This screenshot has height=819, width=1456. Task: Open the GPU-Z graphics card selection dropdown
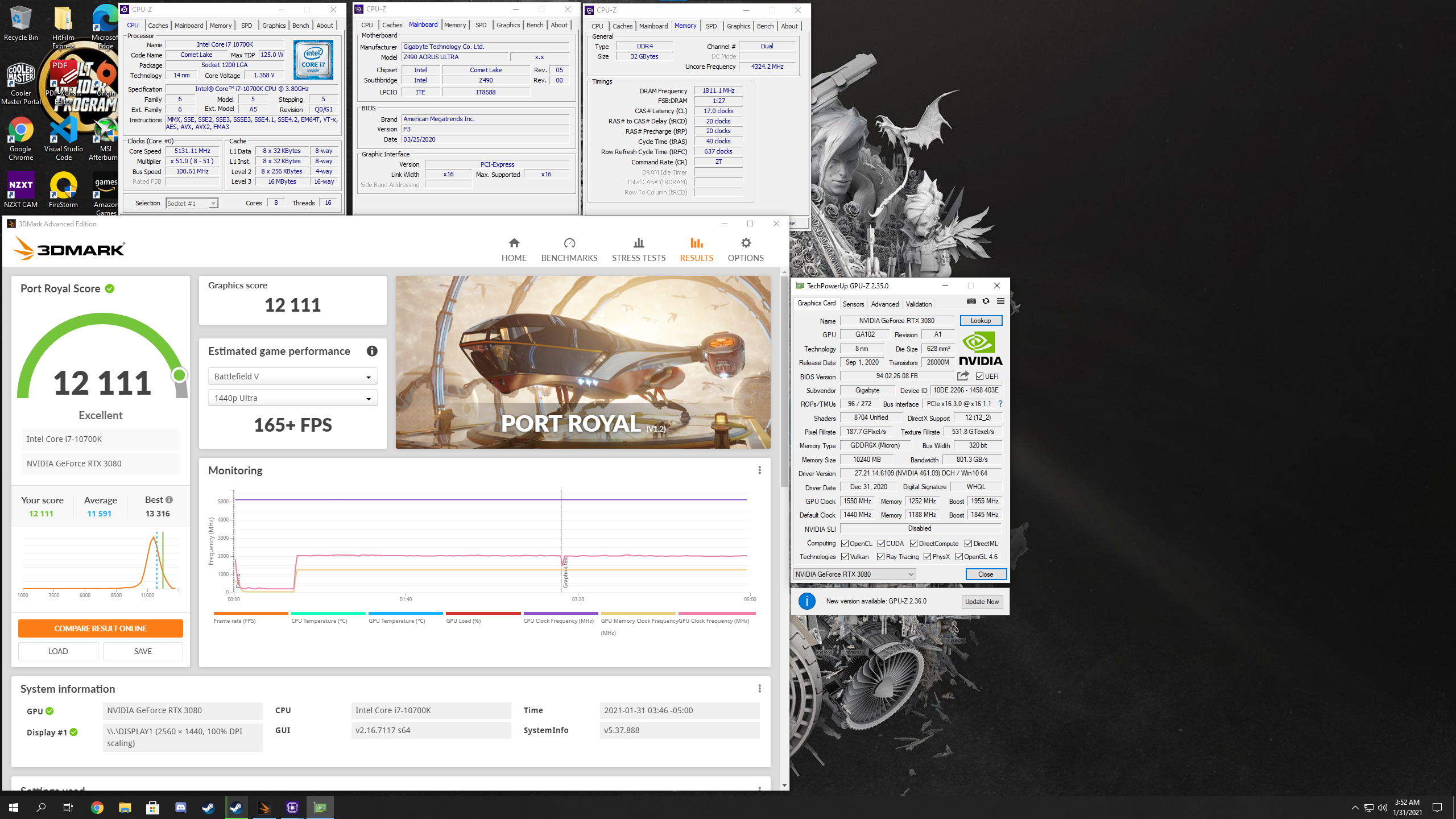(x=854, y=574)
